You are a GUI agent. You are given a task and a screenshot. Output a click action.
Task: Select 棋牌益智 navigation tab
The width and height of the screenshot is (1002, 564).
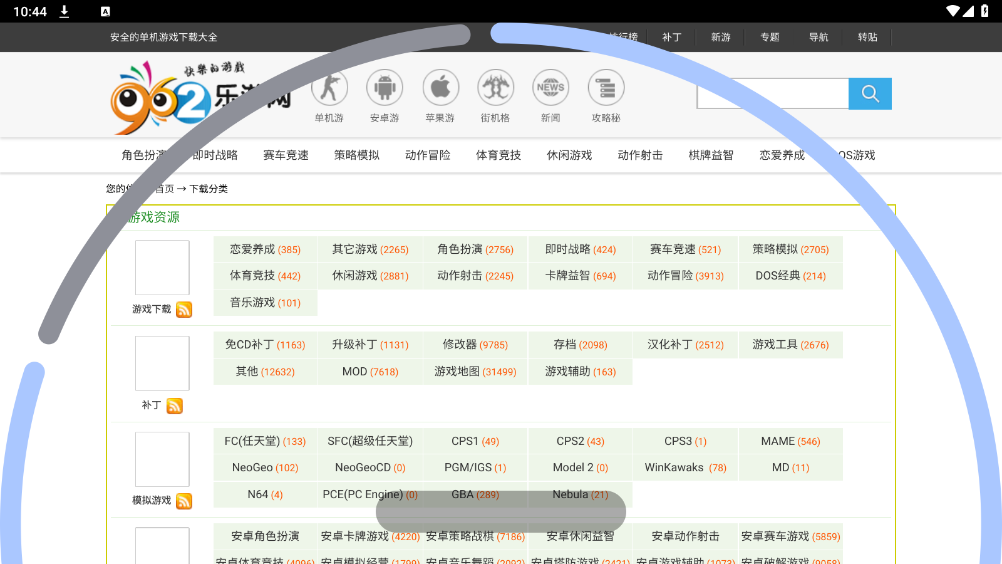click(711, 155)
